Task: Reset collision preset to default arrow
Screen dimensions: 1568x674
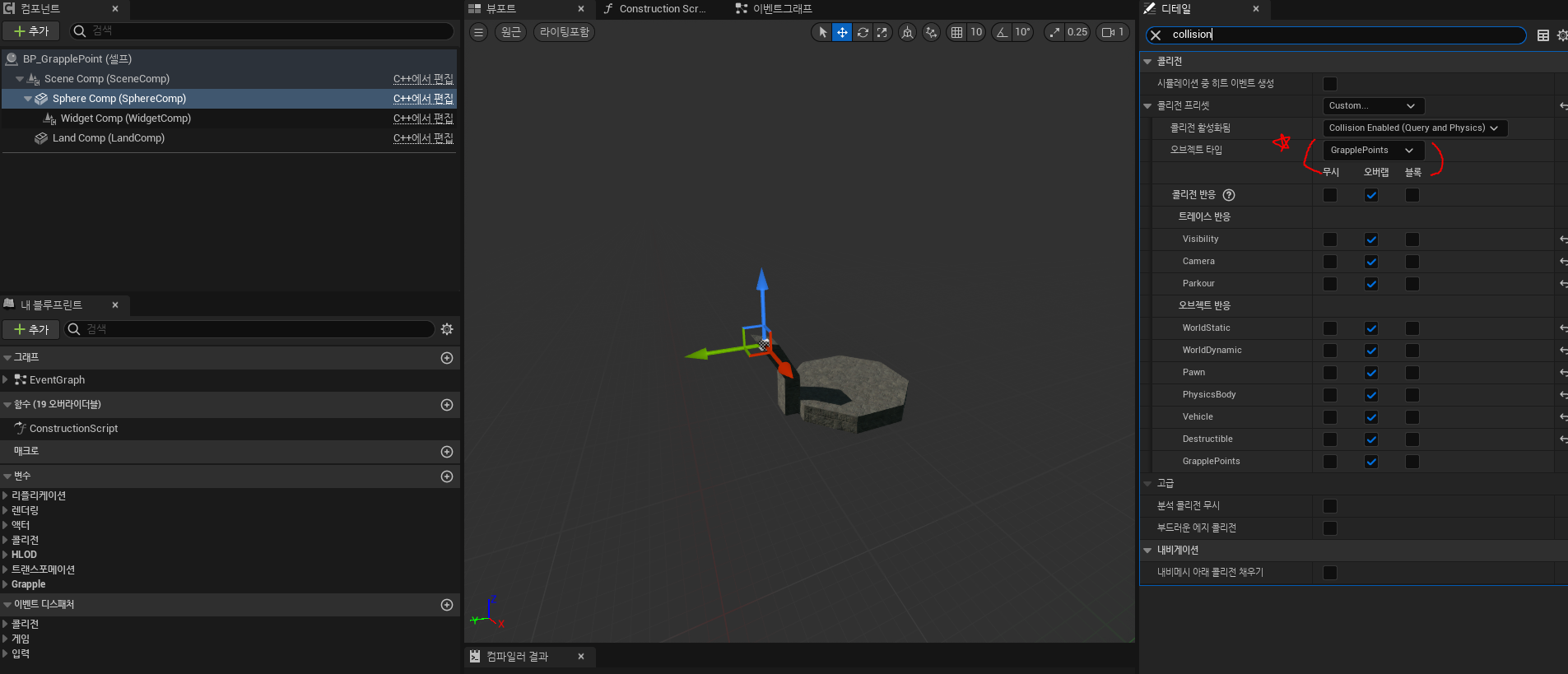Action: click(x=1563, y=106)
